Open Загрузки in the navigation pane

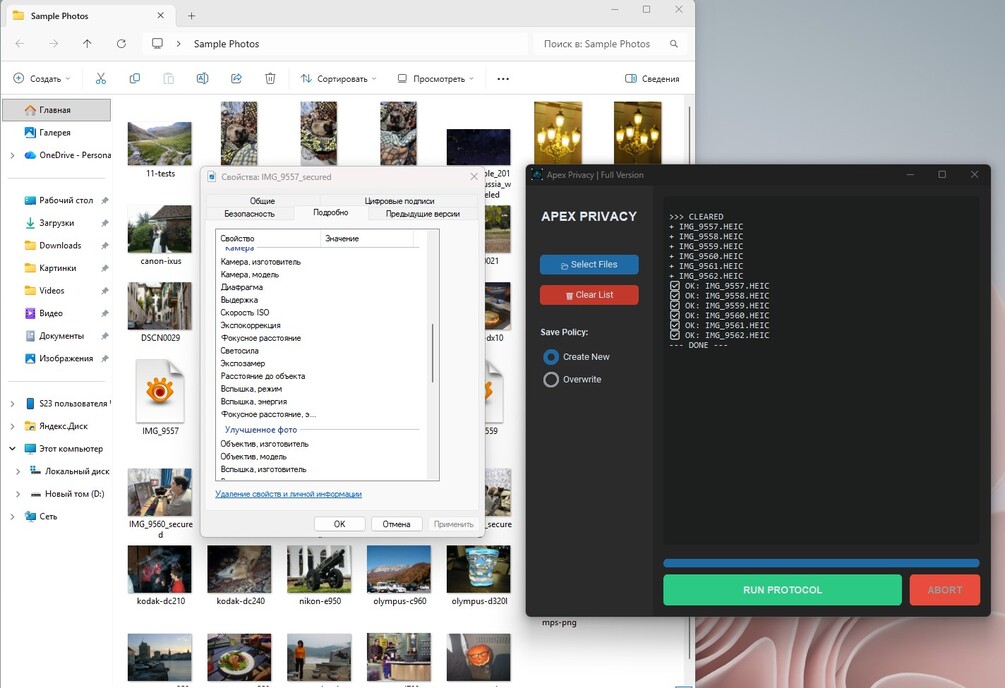[56, 222]
